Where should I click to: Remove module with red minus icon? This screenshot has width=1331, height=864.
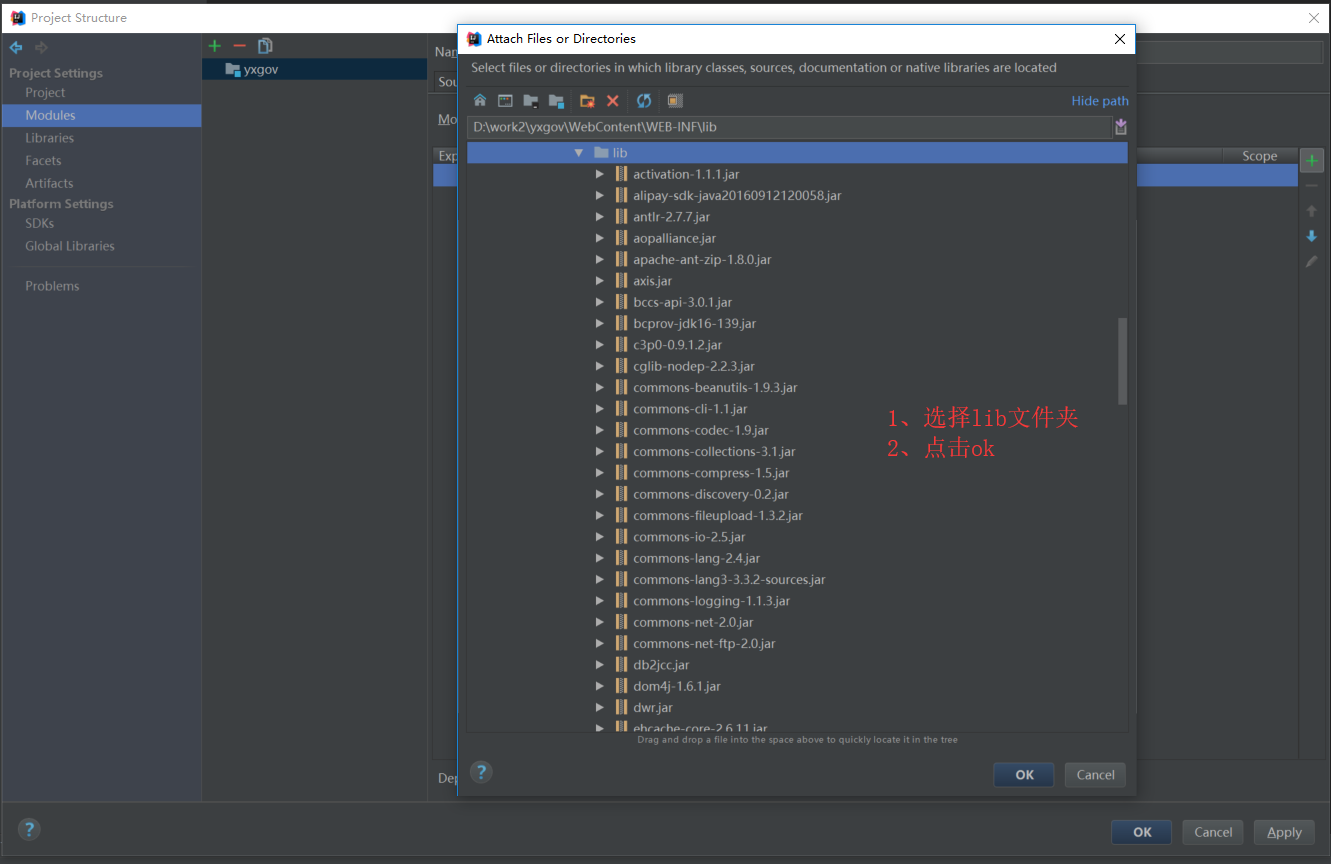pyautogui.click(x=240, y=45)
